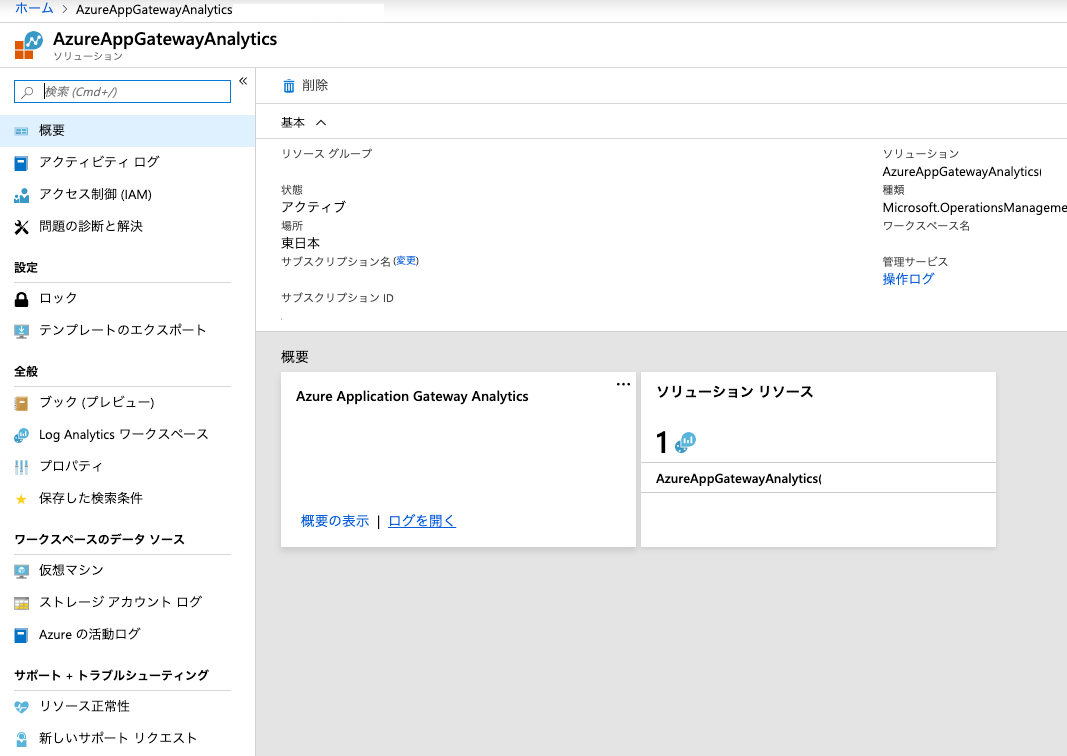Collapse the 基本 essentials section

point(321,122)
